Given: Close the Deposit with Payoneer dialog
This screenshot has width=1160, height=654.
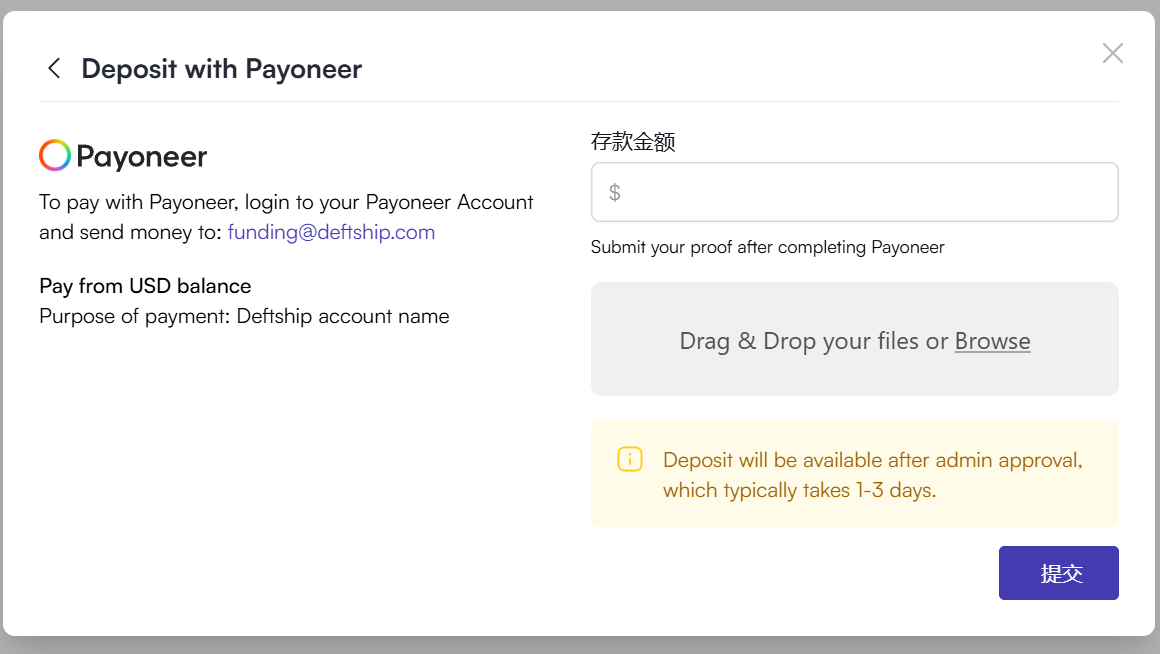Looking at the screenshot, I should click(1112, 53).
